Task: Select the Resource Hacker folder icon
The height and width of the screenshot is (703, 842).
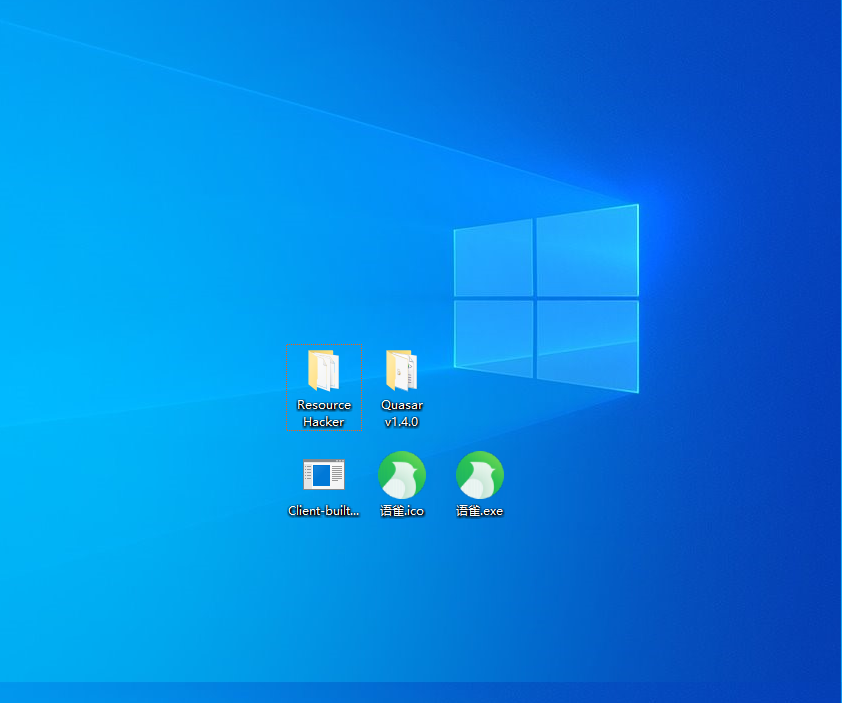Action: click(323, 371)
